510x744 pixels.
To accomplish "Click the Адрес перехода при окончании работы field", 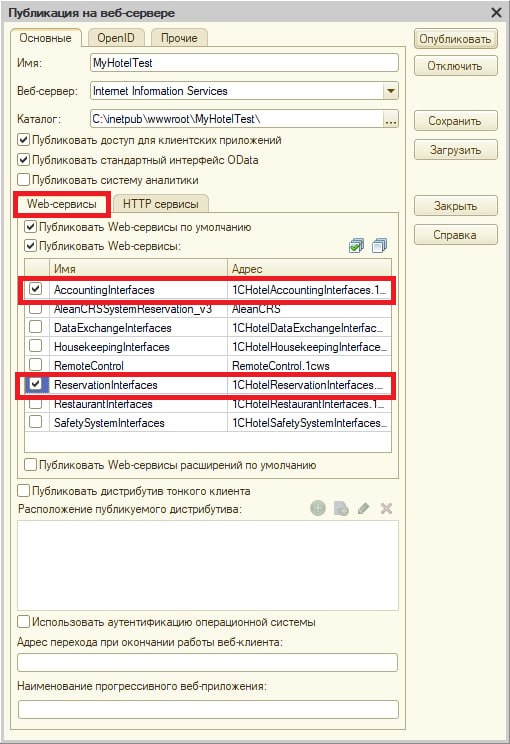I will click(x=207, y=662).
